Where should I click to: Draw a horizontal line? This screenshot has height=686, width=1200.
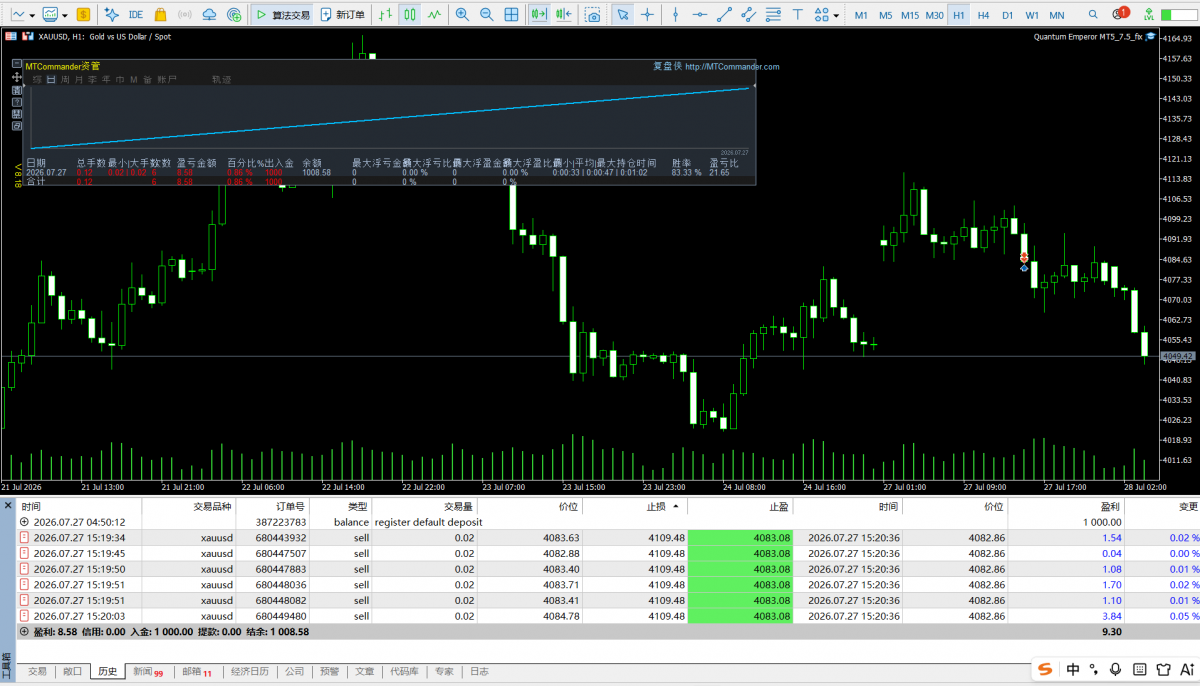point(700,15)
